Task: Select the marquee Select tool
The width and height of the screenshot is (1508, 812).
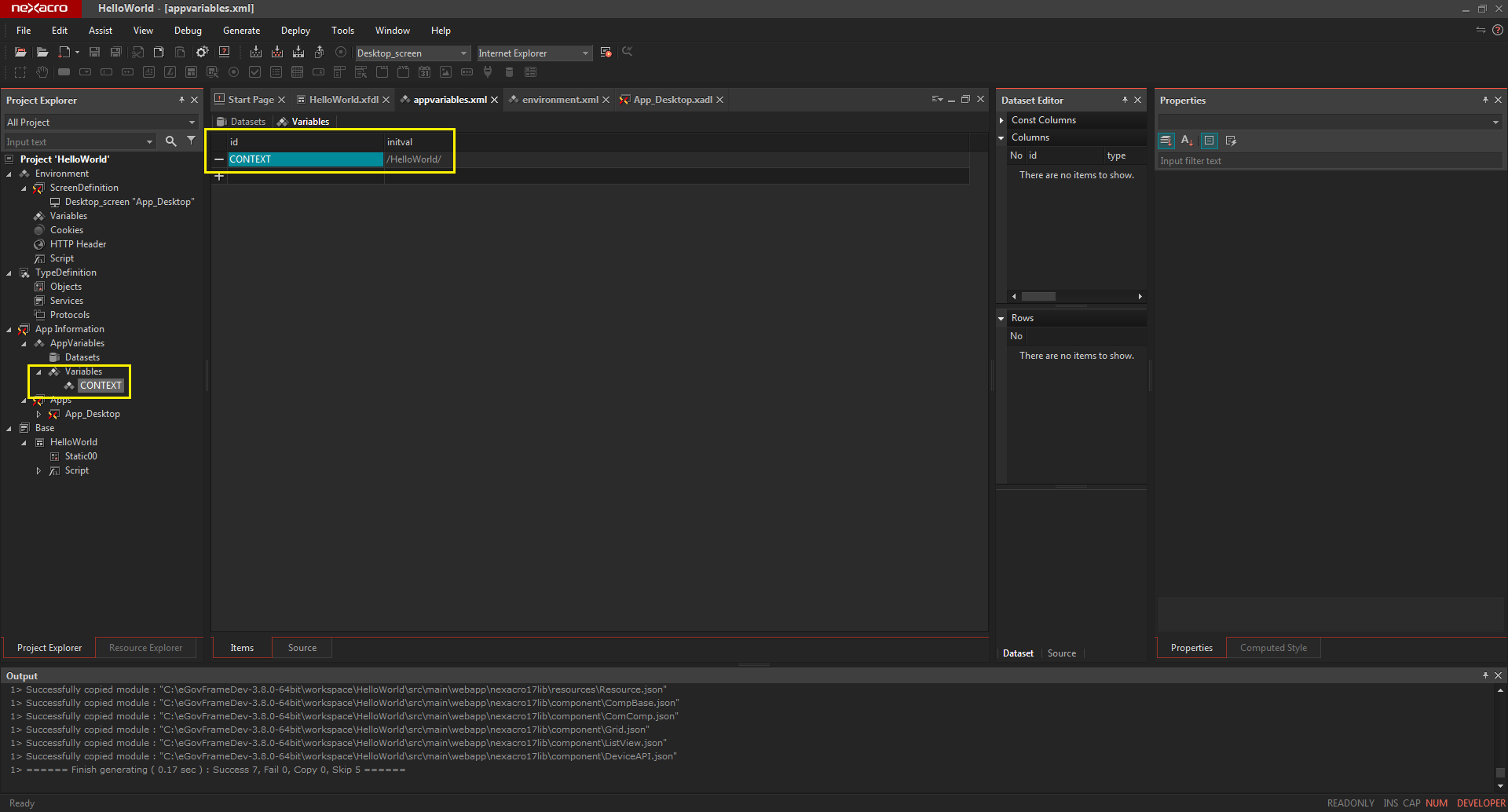Action: click(x=20, y=72)
